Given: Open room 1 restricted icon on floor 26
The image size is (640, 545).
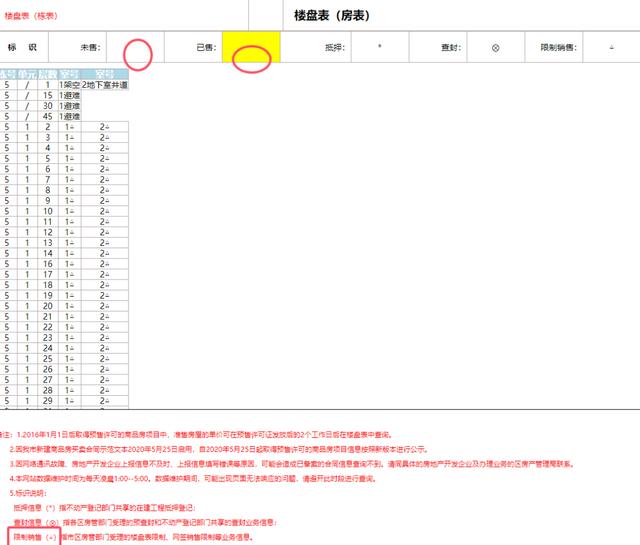Looking at the screenshot, I should (72, 370).
